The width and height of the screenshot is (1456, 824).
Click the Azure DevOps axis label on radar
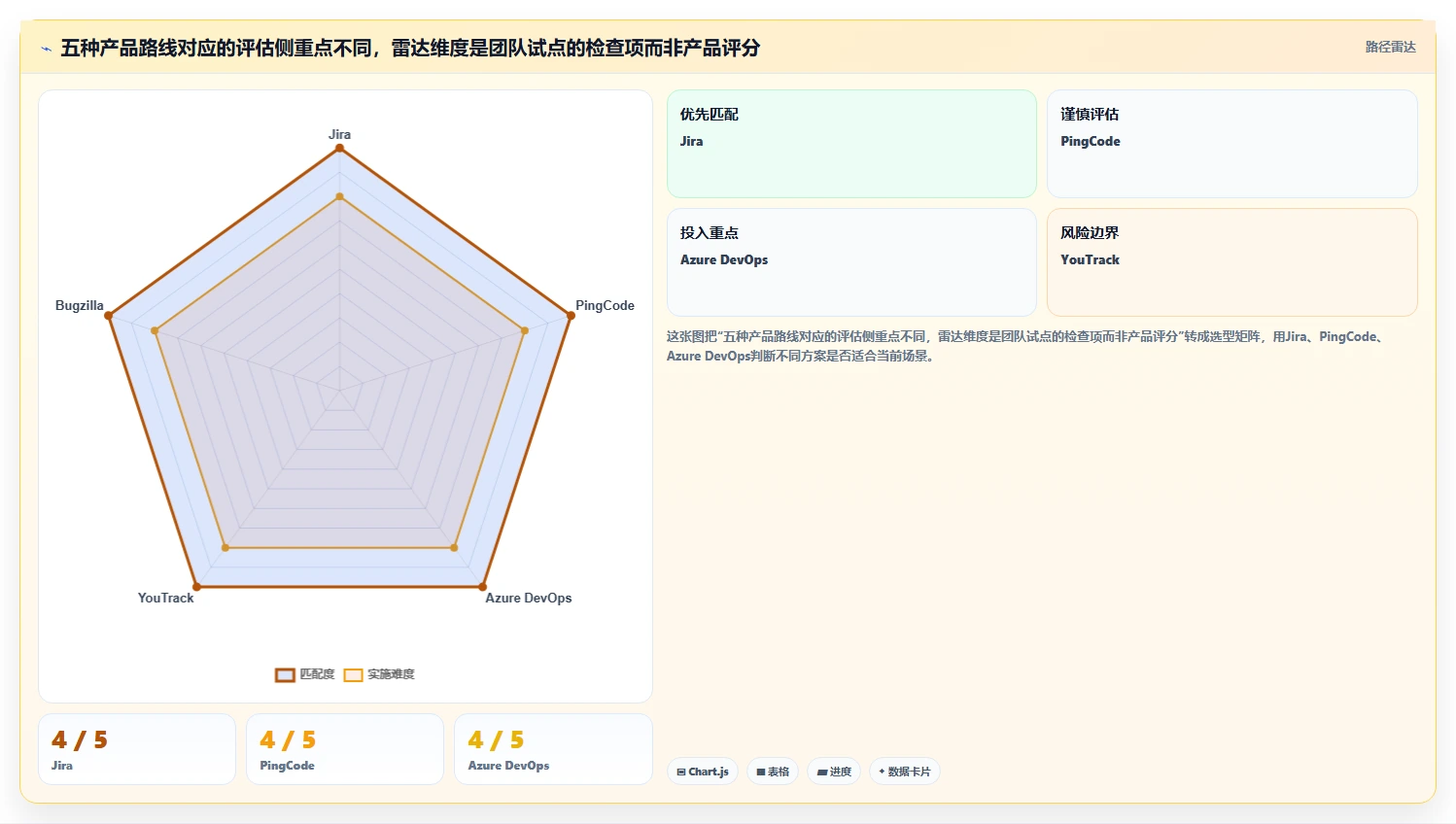pyautogui.click(x=529, y=598)
